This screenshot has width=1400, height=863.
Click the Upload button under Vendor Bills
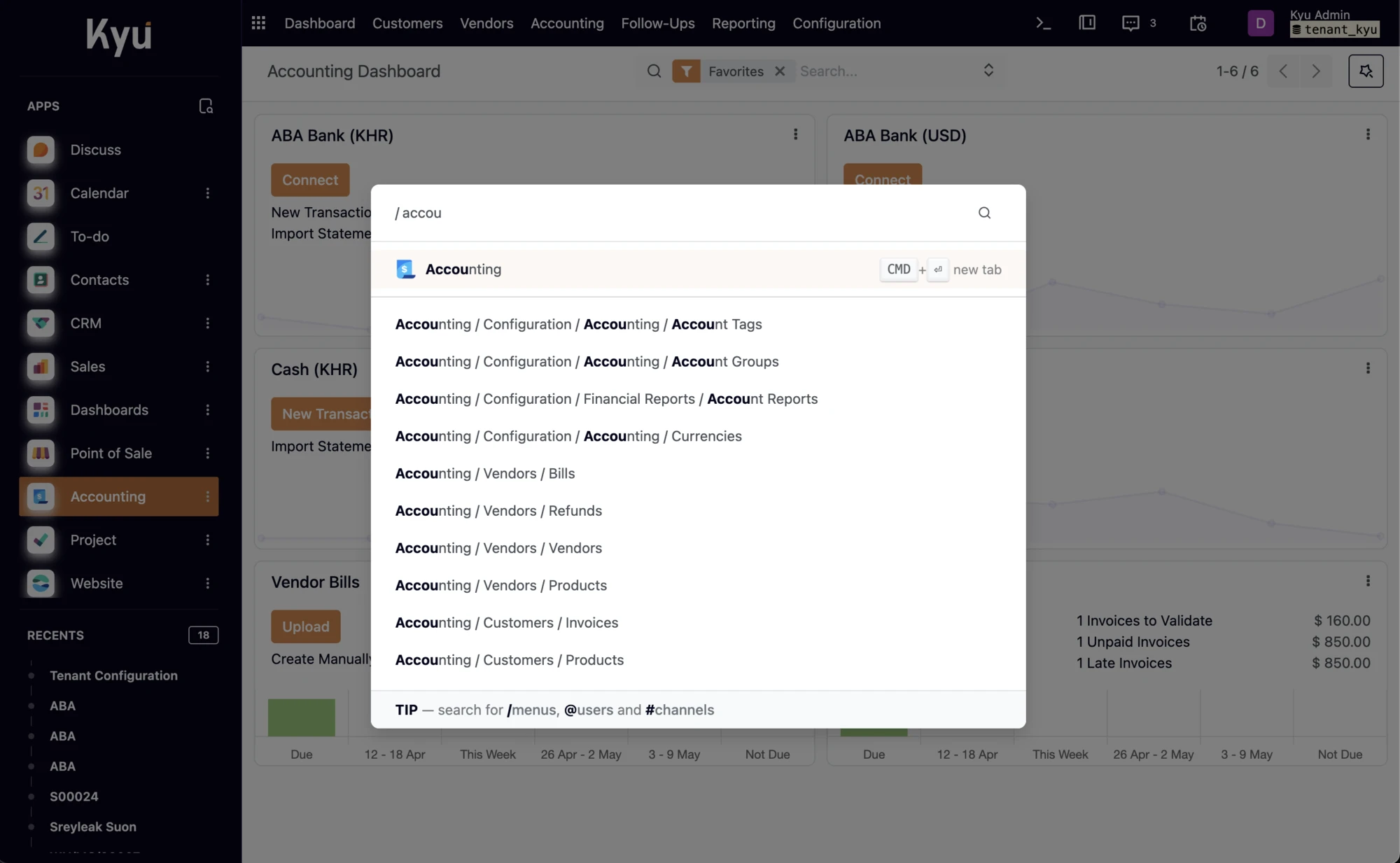pos(305,626)
